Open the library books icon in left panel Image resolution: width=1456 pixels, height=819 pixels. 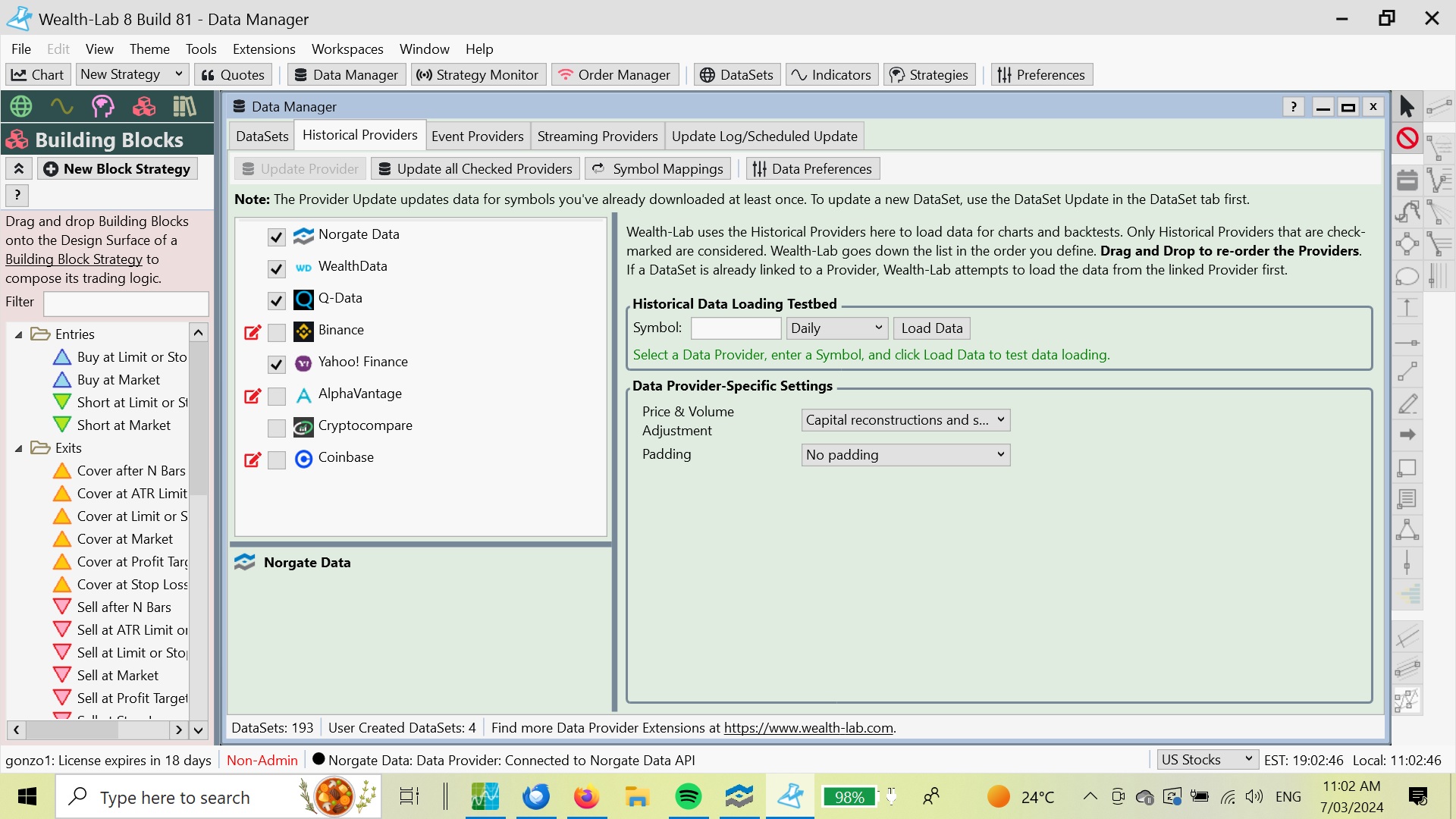184,106
